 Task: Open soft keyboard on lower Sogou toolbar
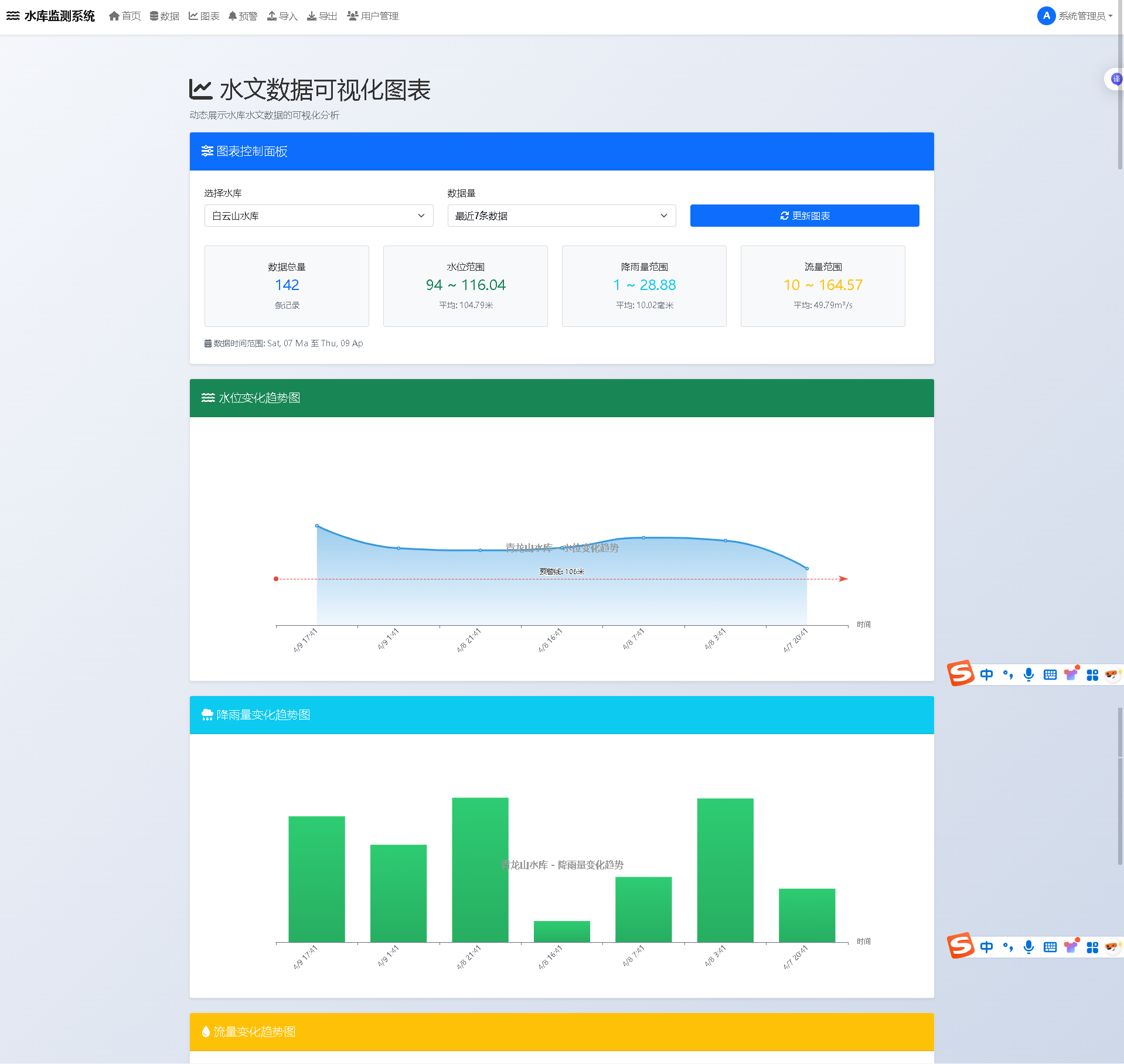[1050, 947]
